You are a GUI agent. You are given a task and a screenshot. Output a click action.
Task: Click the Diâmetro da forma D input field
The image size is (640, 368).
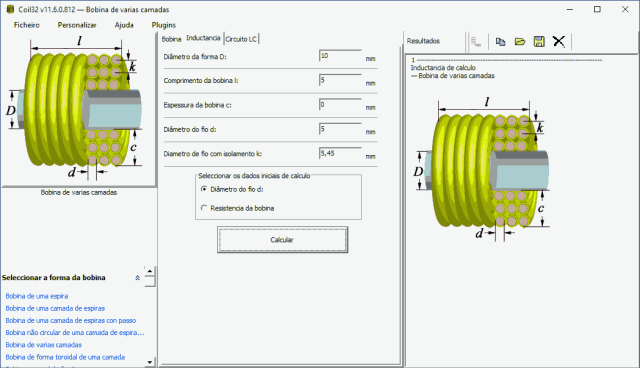click(340, 56)
